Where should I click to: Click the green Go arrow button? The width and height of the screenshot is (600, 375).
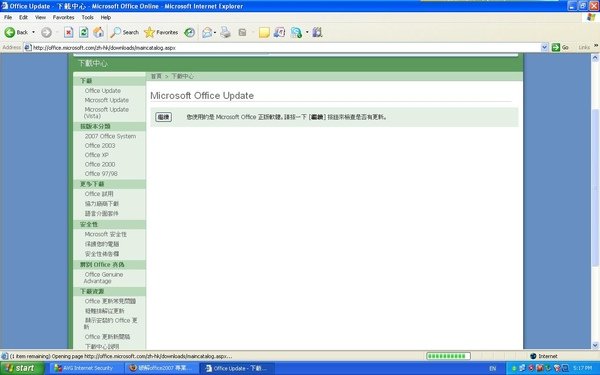556,47
